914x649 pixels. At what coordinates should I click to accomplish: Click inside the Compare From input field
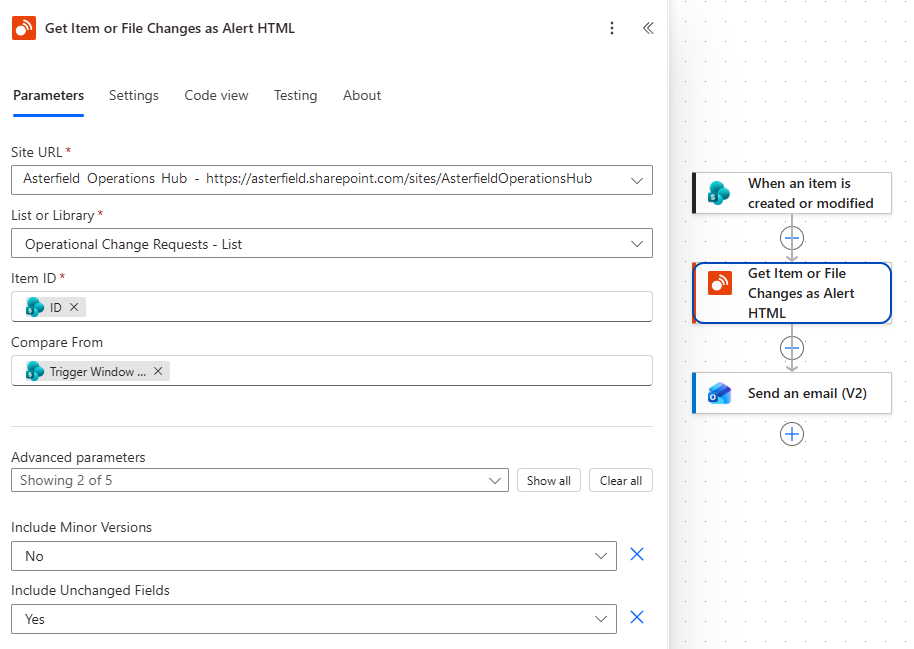[332, 371]
